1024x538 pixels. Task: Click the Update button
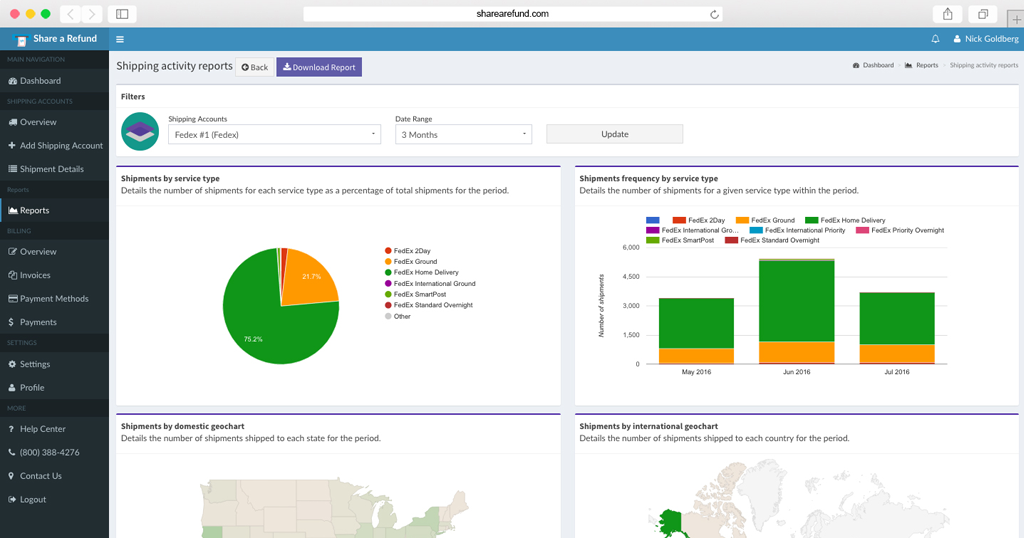(615, 134)
